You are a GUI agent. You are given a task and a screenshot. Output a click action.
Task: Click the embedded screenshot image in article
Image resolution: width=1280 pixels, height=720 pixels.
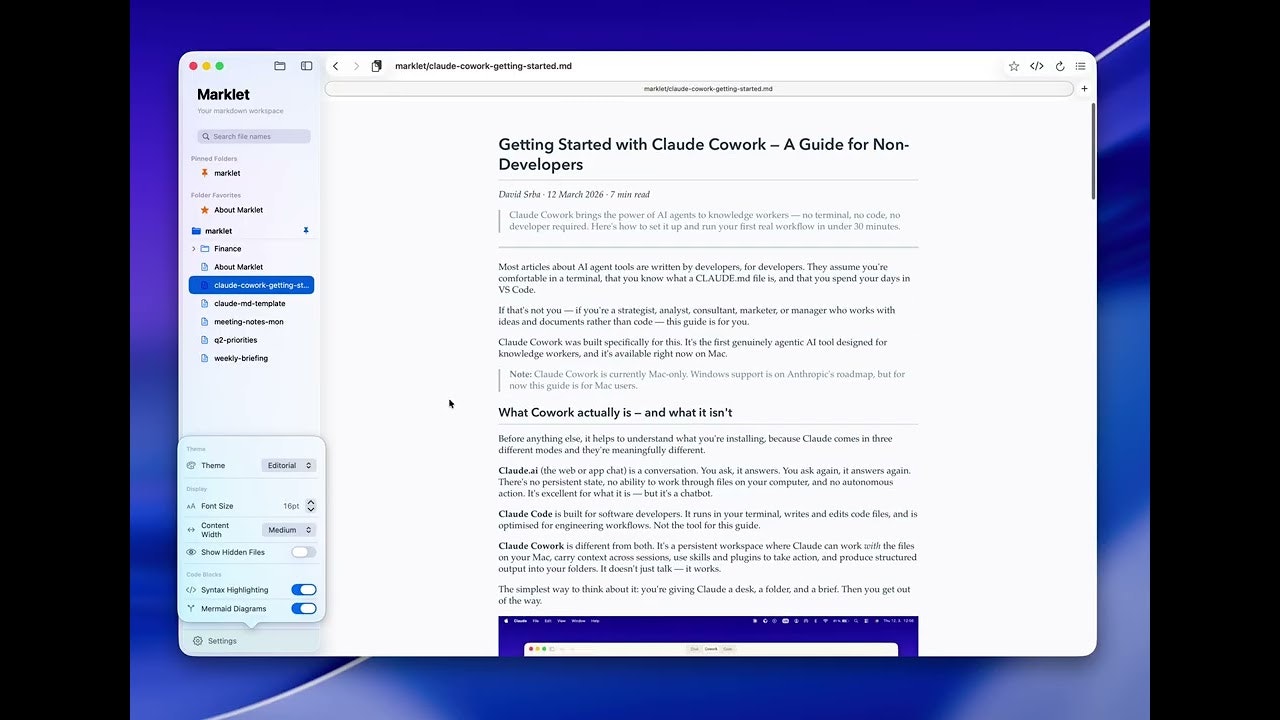pyautogui.click(x=708, y=636)
